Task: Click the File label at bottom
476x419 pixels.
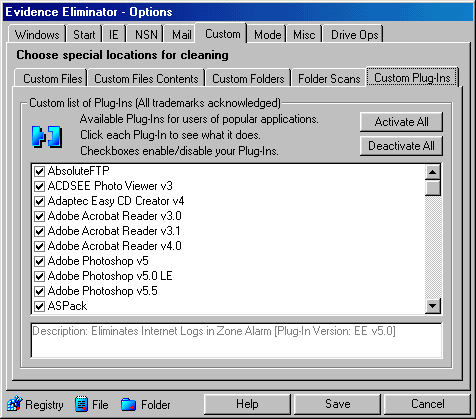Action: coord(100,404)
